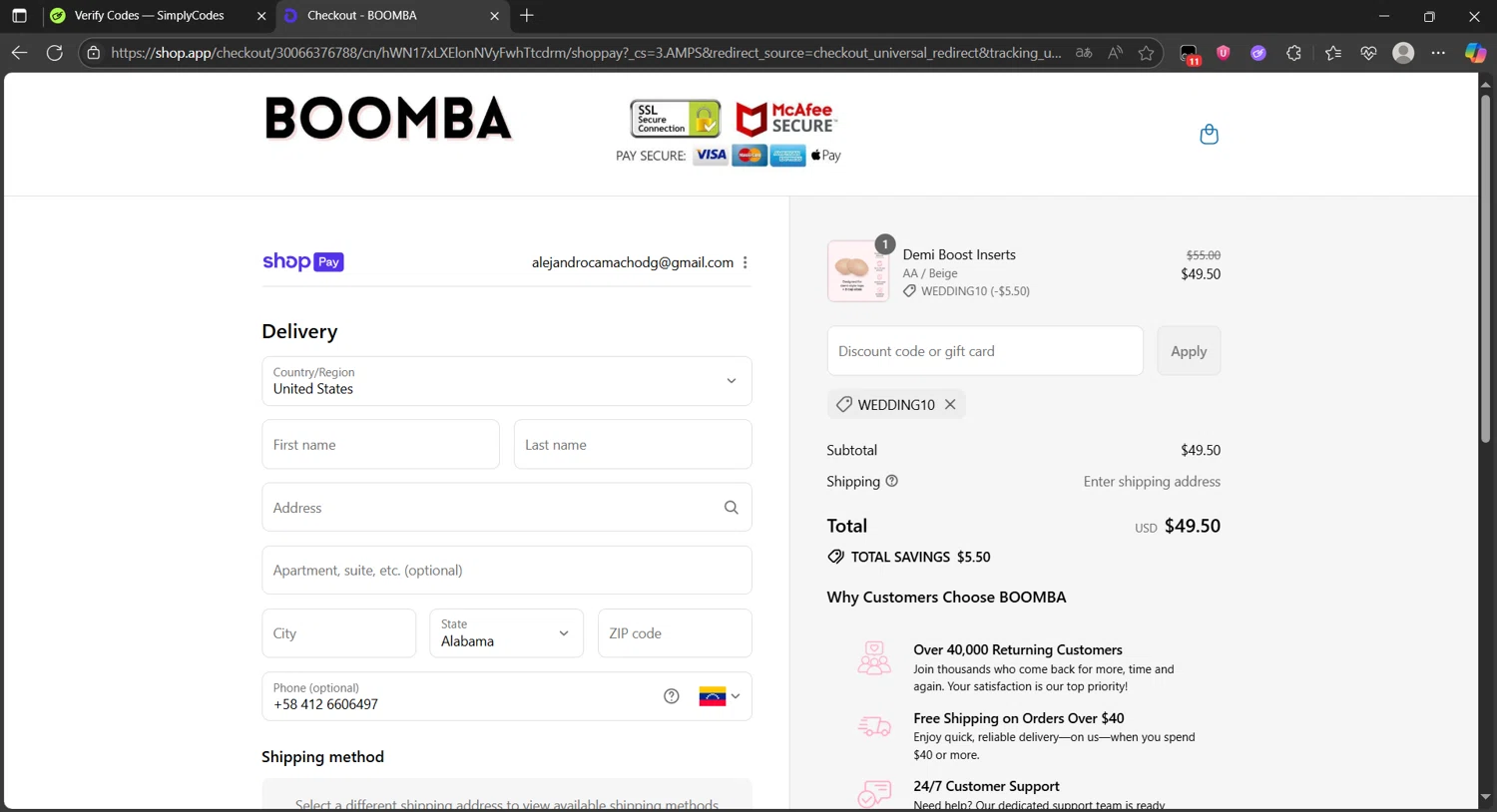Click the Mastercard payment icon
The height and width of the screenshot is (812, 1497).
click(x=749, y=156)
